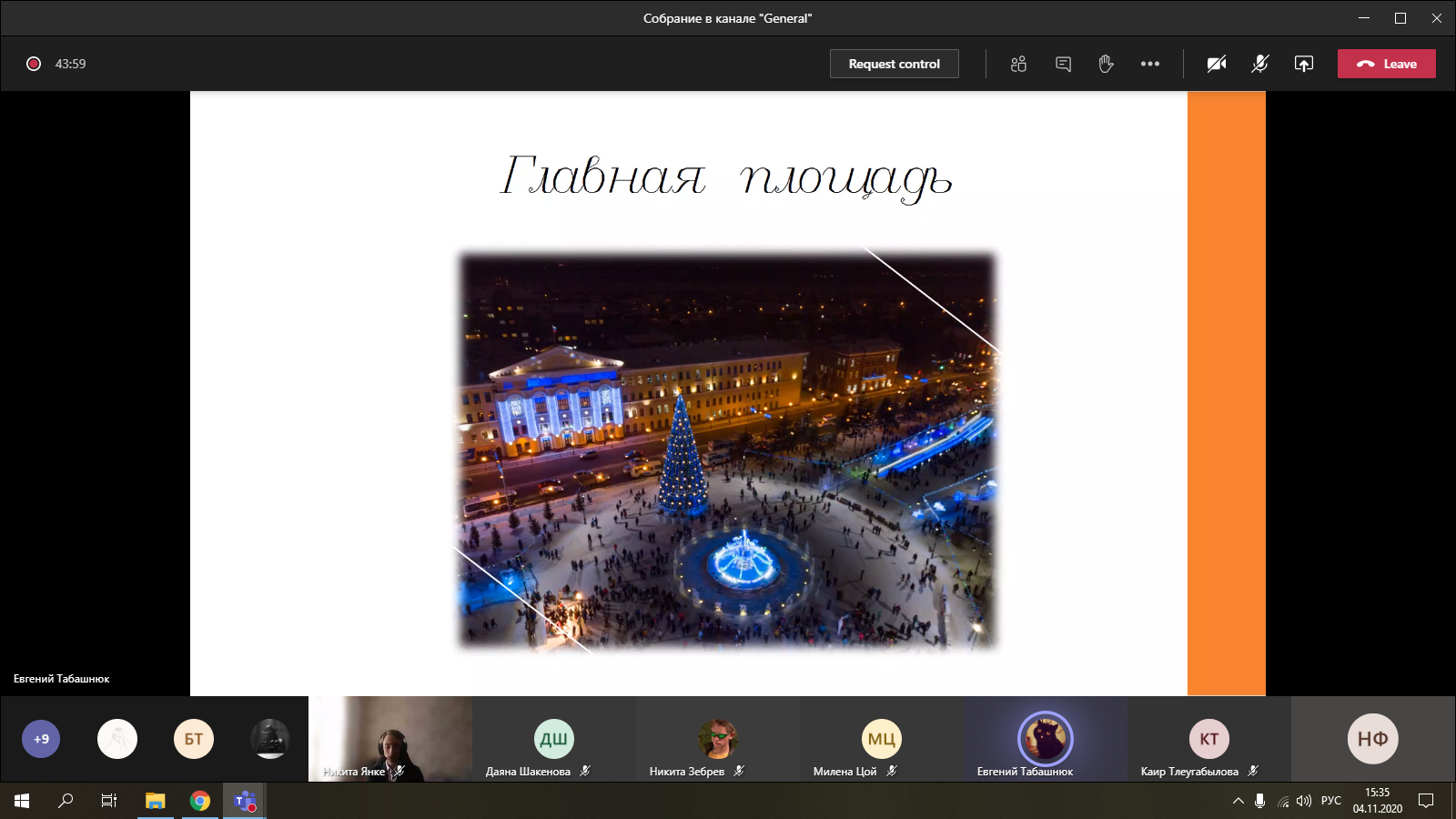Open the volume tray icon
This screenshot has width=1456, height=819.
[x=1304, y=801]
